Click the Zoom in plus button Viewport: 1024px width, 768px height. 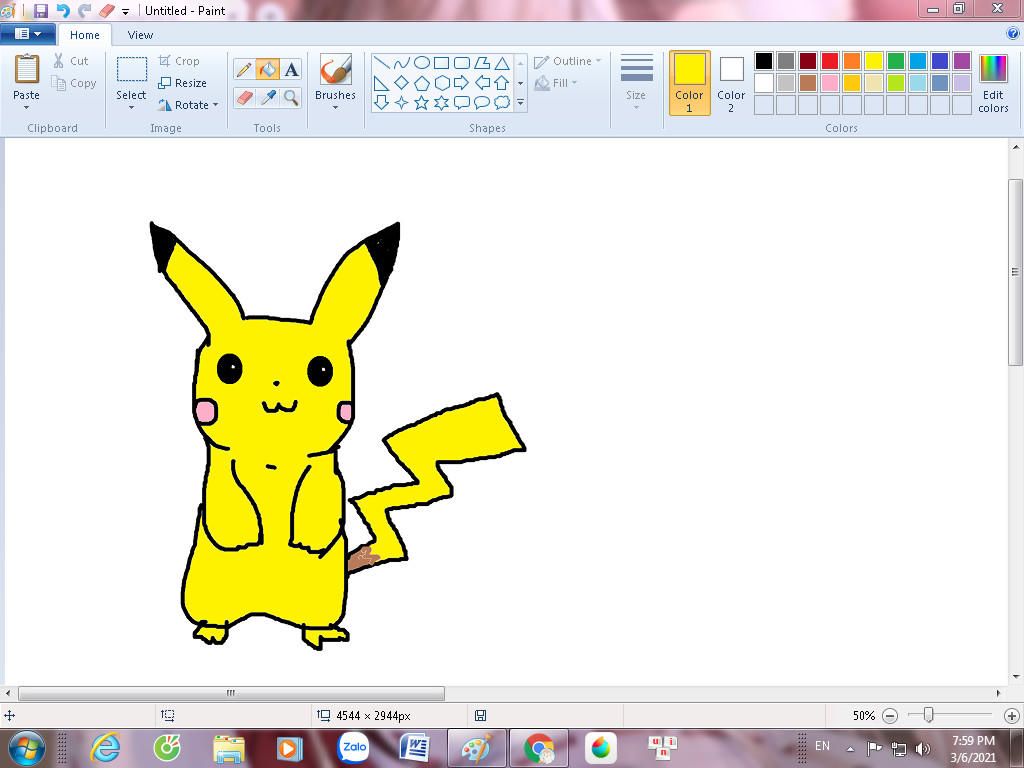pyautogui.click(x=1012, y=716)
